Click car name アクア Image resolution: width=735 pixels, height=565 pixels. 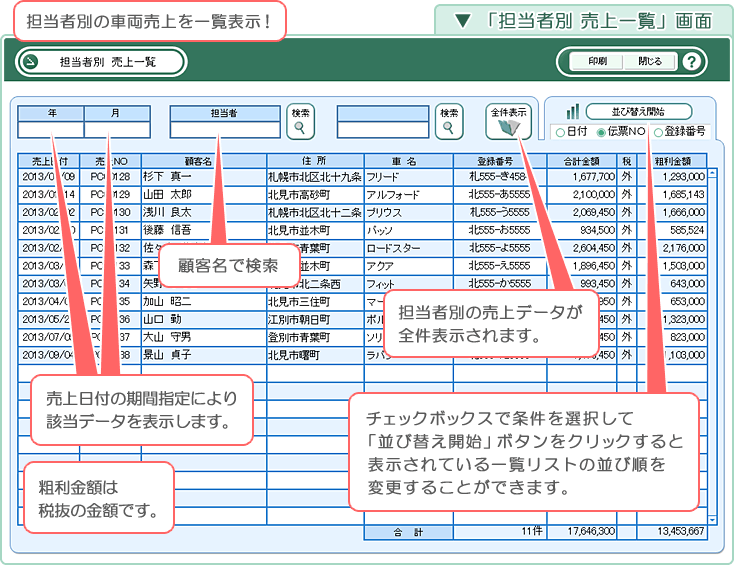point(380,266)
